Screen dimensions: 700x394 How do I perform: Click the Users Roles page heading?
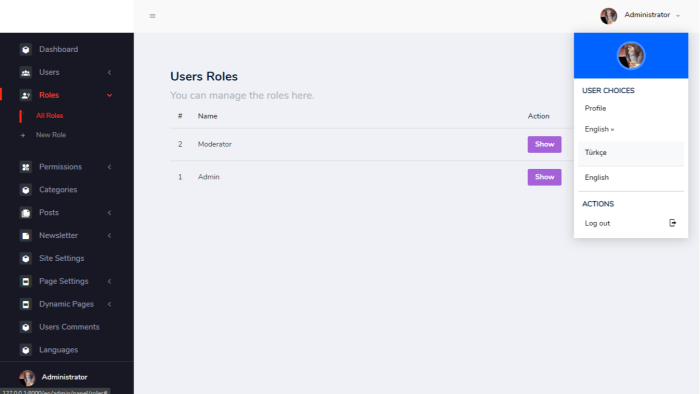(x=204, y=77)
